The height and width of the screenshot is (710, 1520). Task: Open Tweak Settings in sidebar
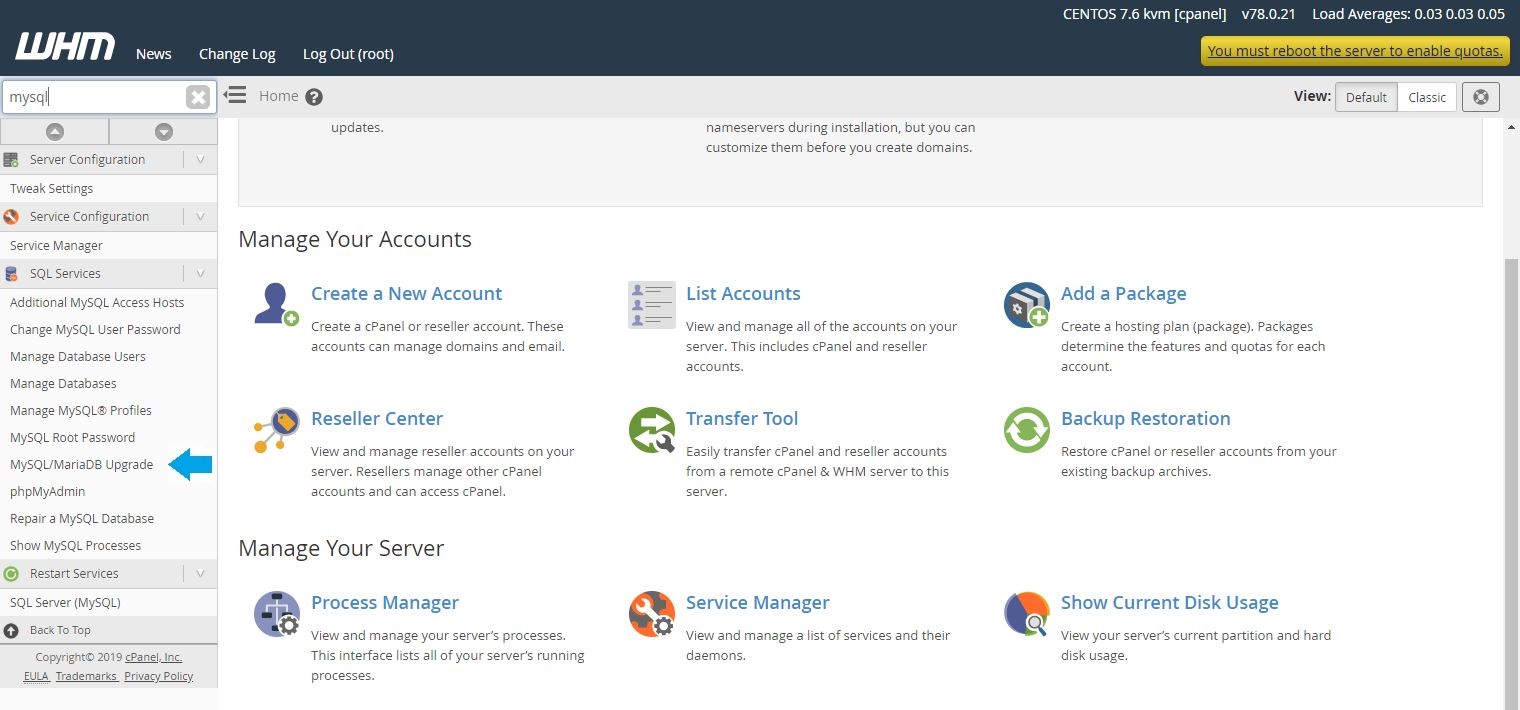51,189
